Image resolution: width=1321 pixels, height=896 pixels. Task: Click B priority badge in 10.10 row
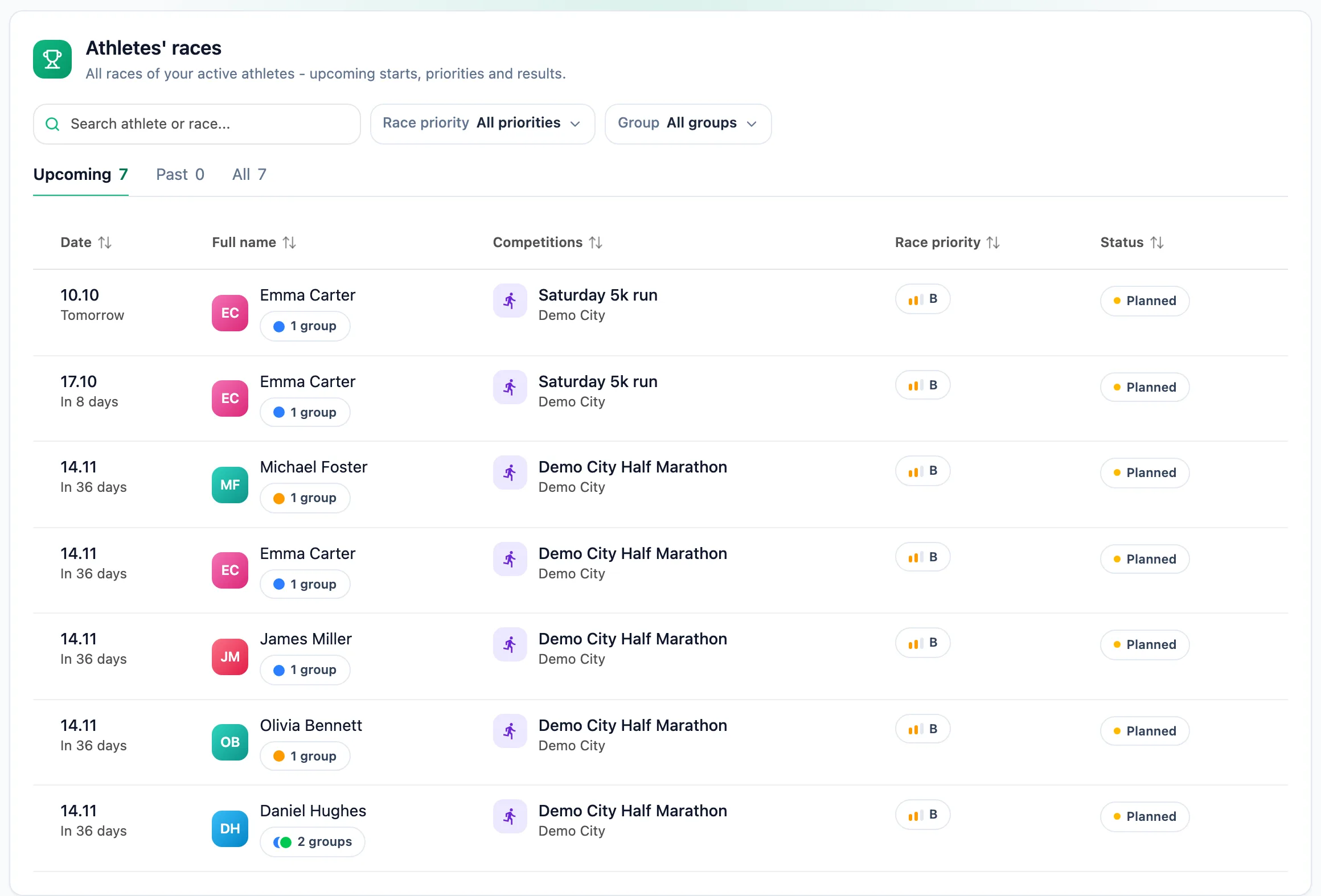pyautogui.click(x=922, y=299)
